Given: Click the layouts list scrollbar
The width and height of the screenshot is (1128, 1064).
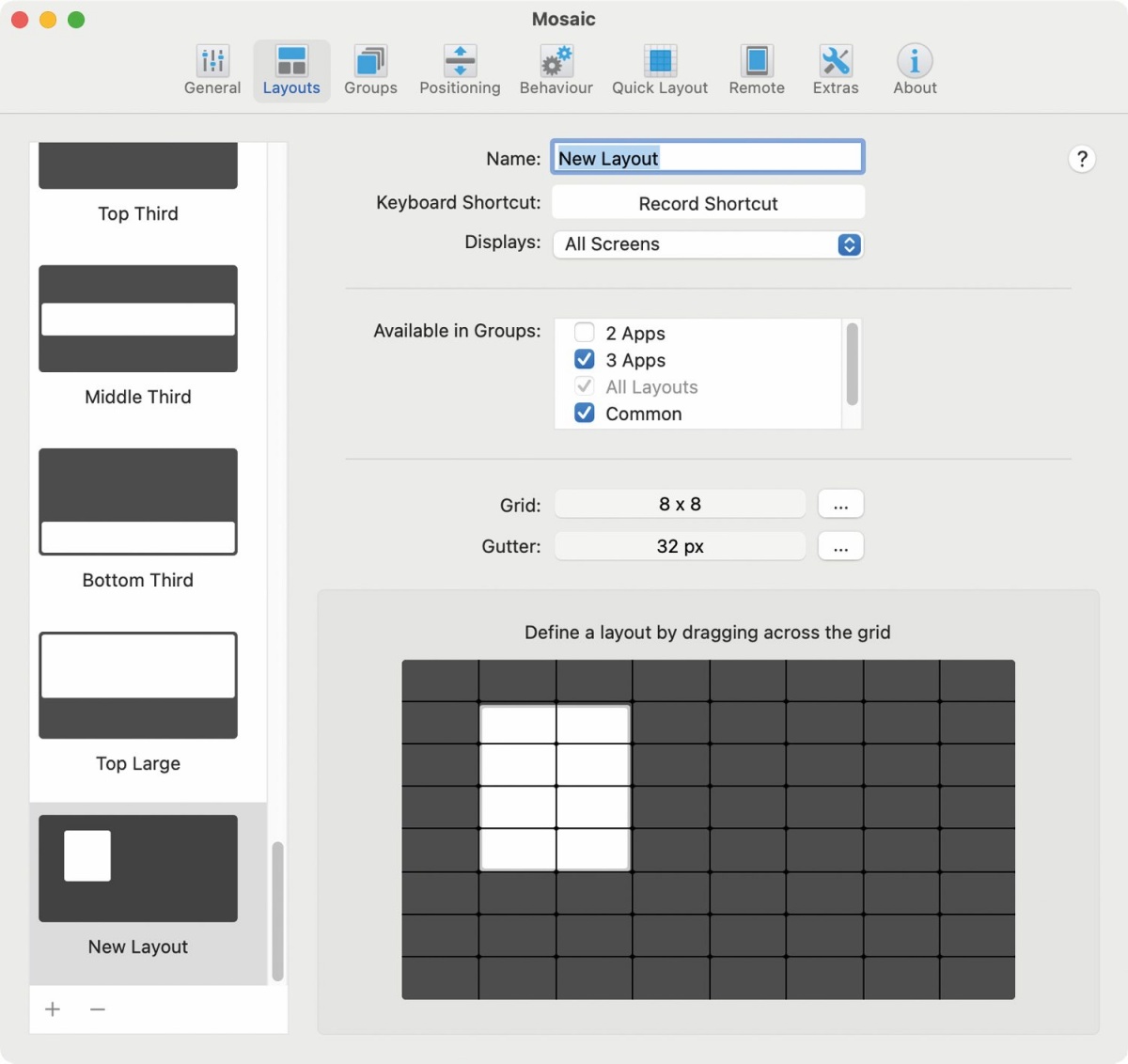Looking at the screenshot, I should click(x=277, y=912).
